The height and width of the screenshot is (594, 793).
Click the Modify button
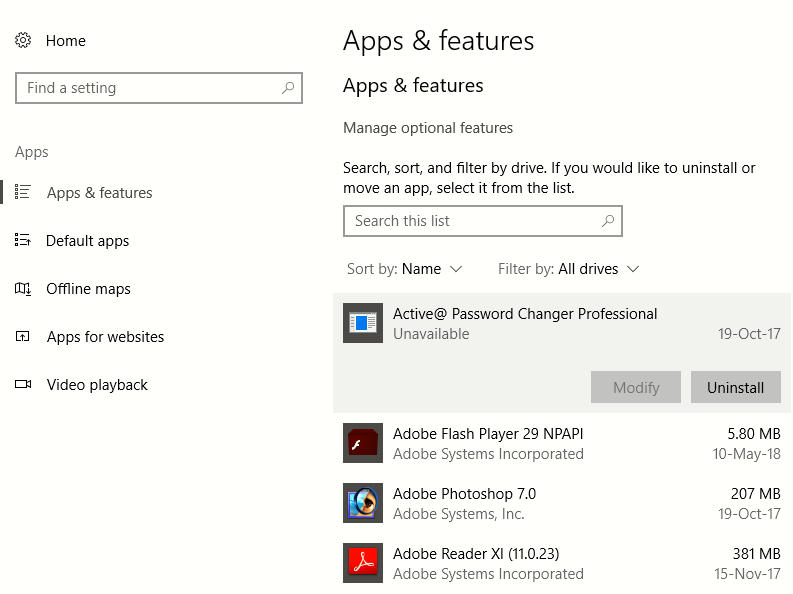pos(636,388)
